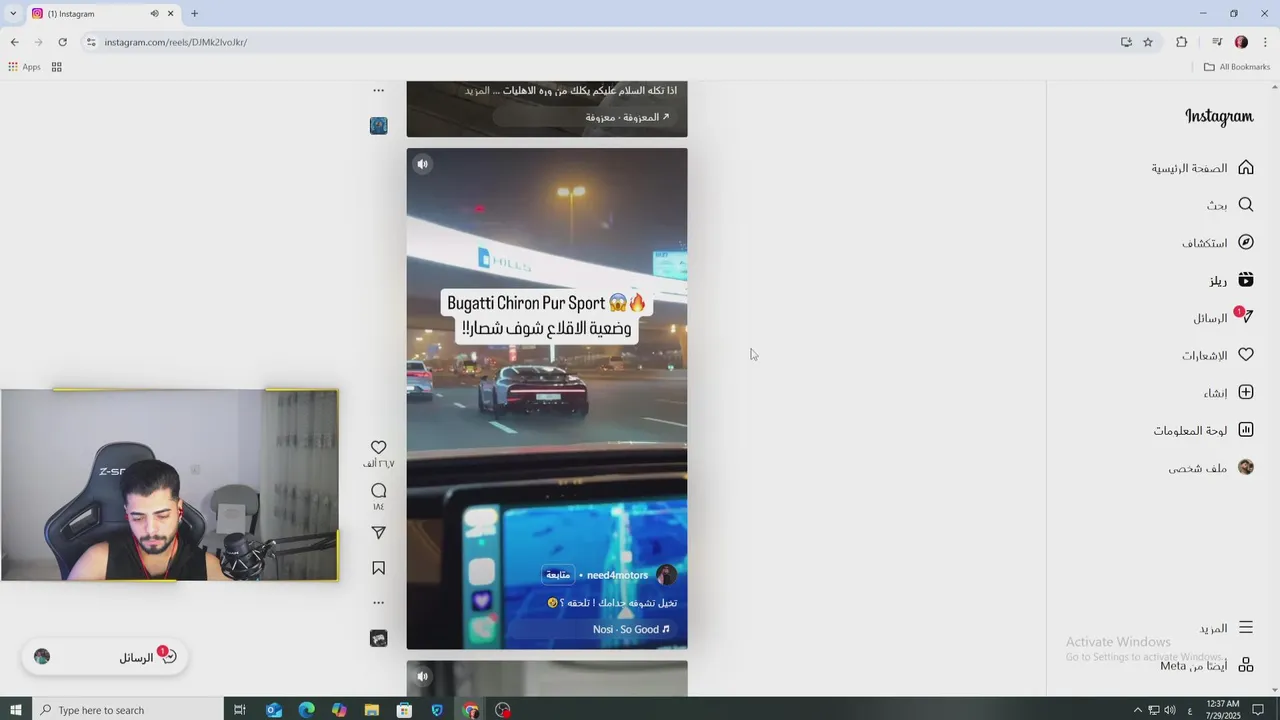Toggle sound on the bottom reel
Screen dimensions: 1280x720
point(422,677)
